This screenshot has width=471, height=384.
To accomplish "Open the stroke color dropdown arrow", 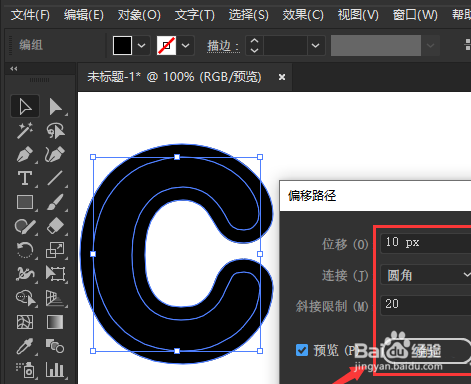I will tap(185, 45).
